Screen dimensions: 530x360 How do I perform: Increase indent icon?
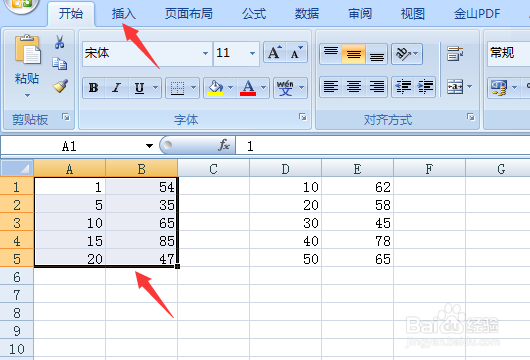[425, 87]
